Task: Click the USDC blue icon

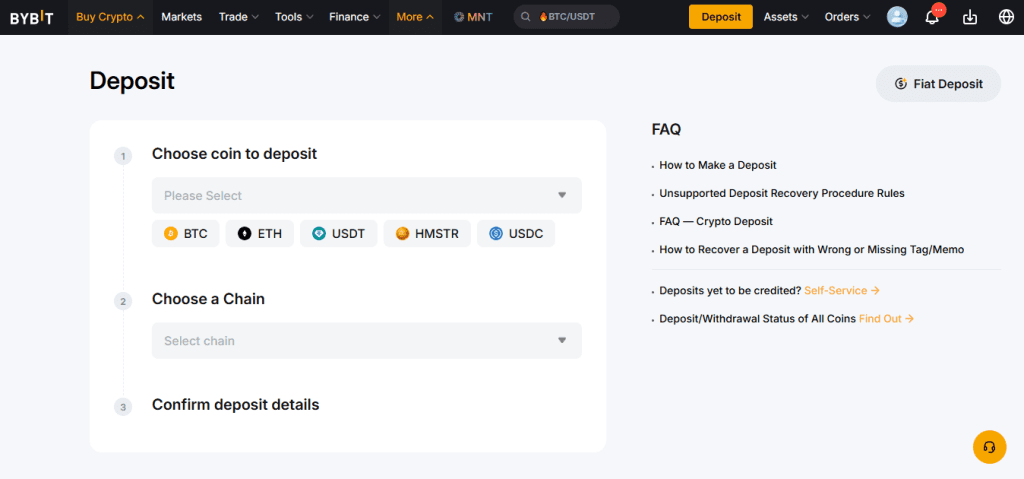Action: tap(496, 234)
